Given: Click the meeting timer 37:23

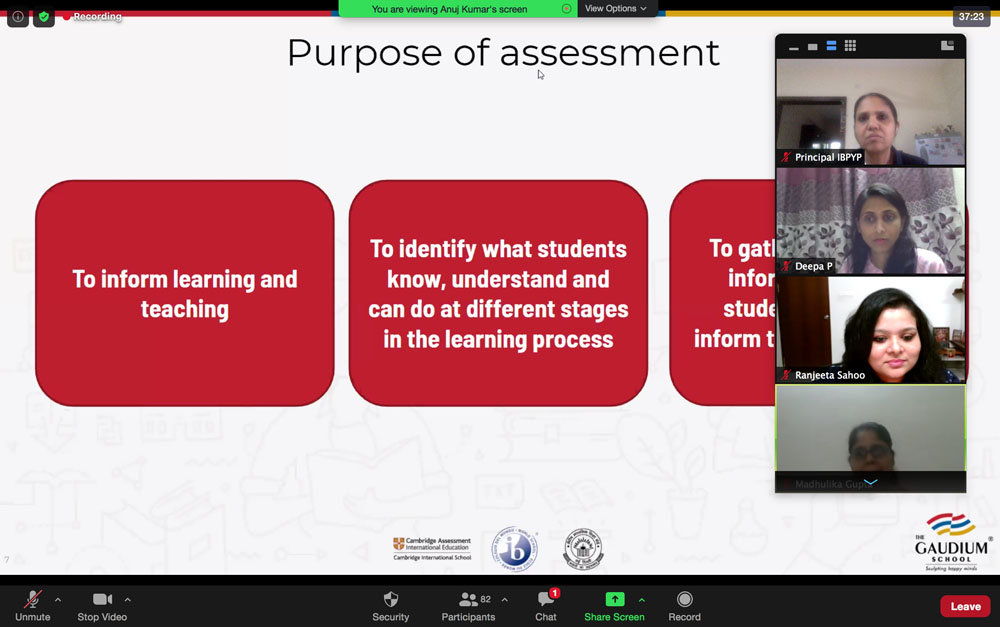Looking at the screenshot, I should click(x=971, y=17).
